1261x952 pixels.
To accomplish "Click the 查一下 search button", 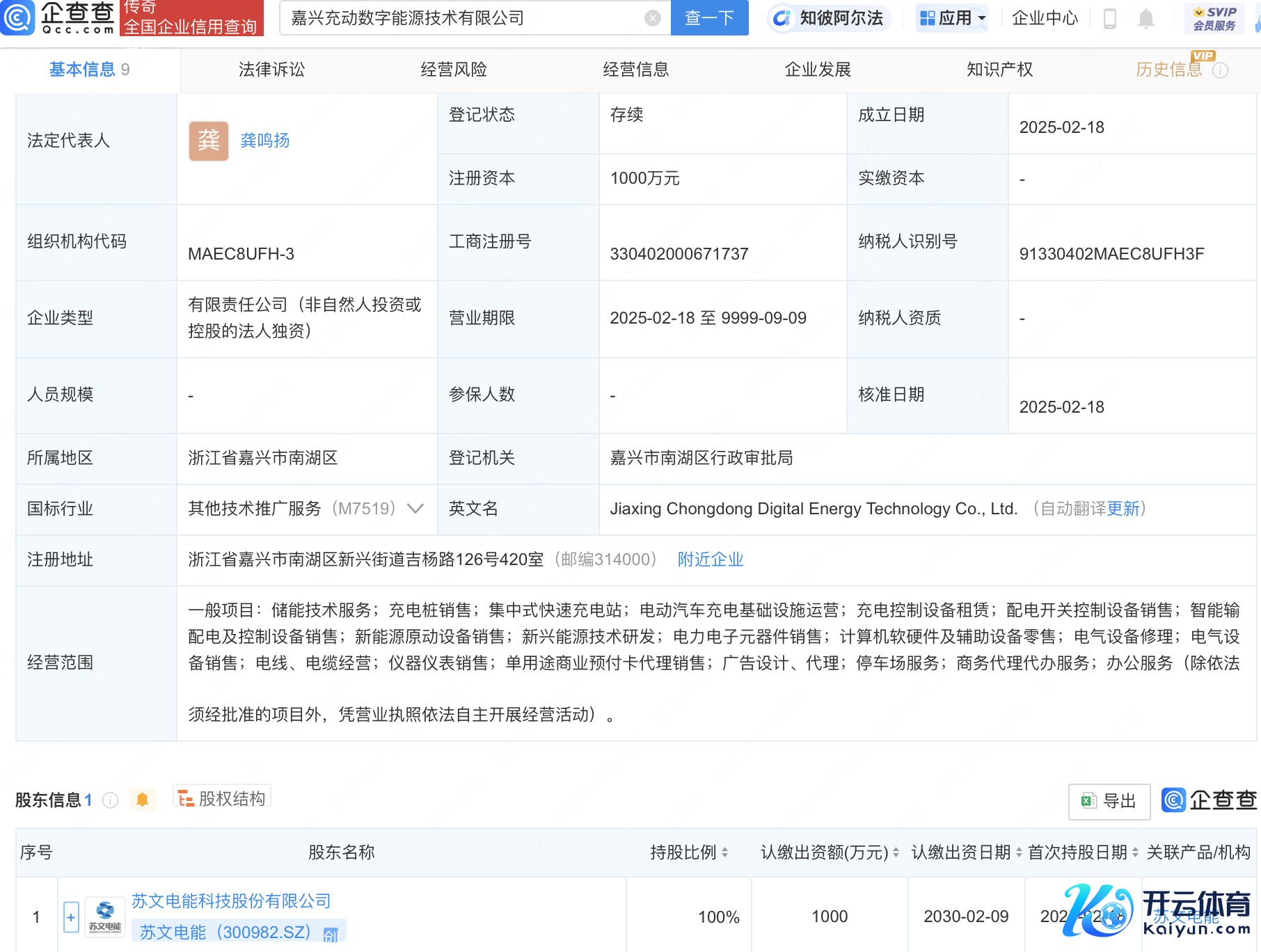I will 709,18.
